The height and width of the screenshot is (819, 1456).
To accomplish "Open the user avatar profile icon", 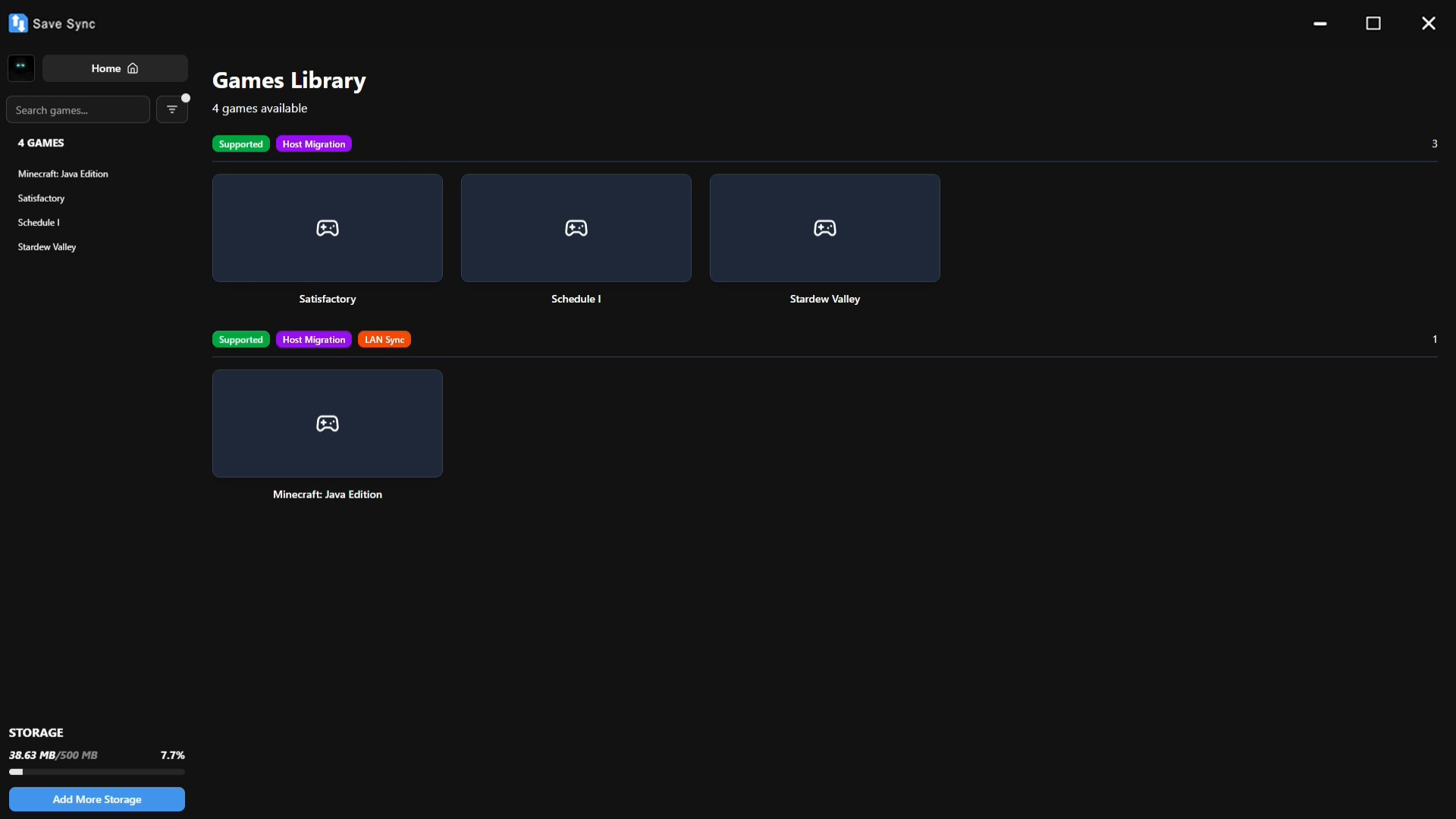I will click(21, 68).
